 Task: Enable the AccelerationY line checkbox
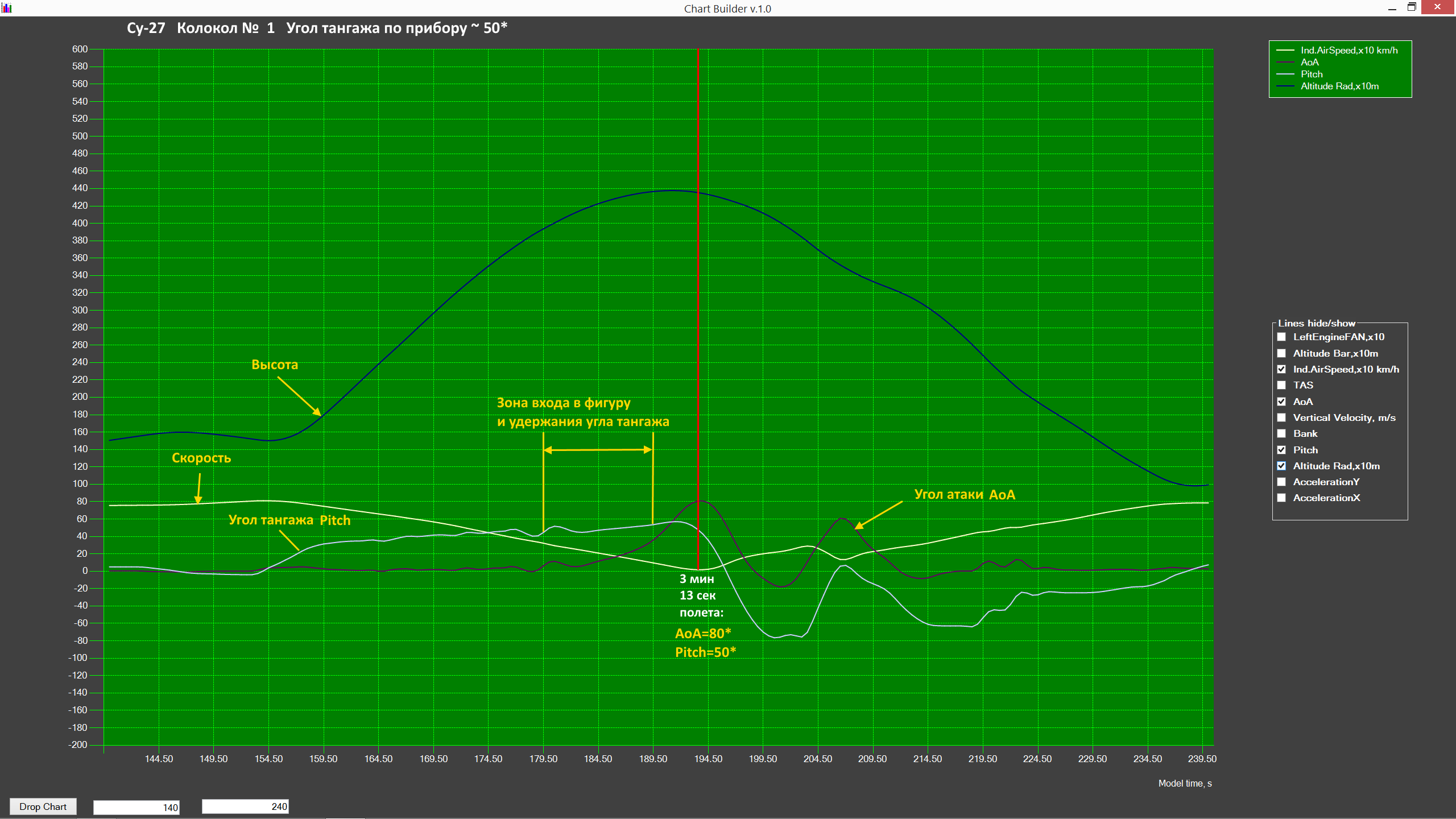point(1281,482)
